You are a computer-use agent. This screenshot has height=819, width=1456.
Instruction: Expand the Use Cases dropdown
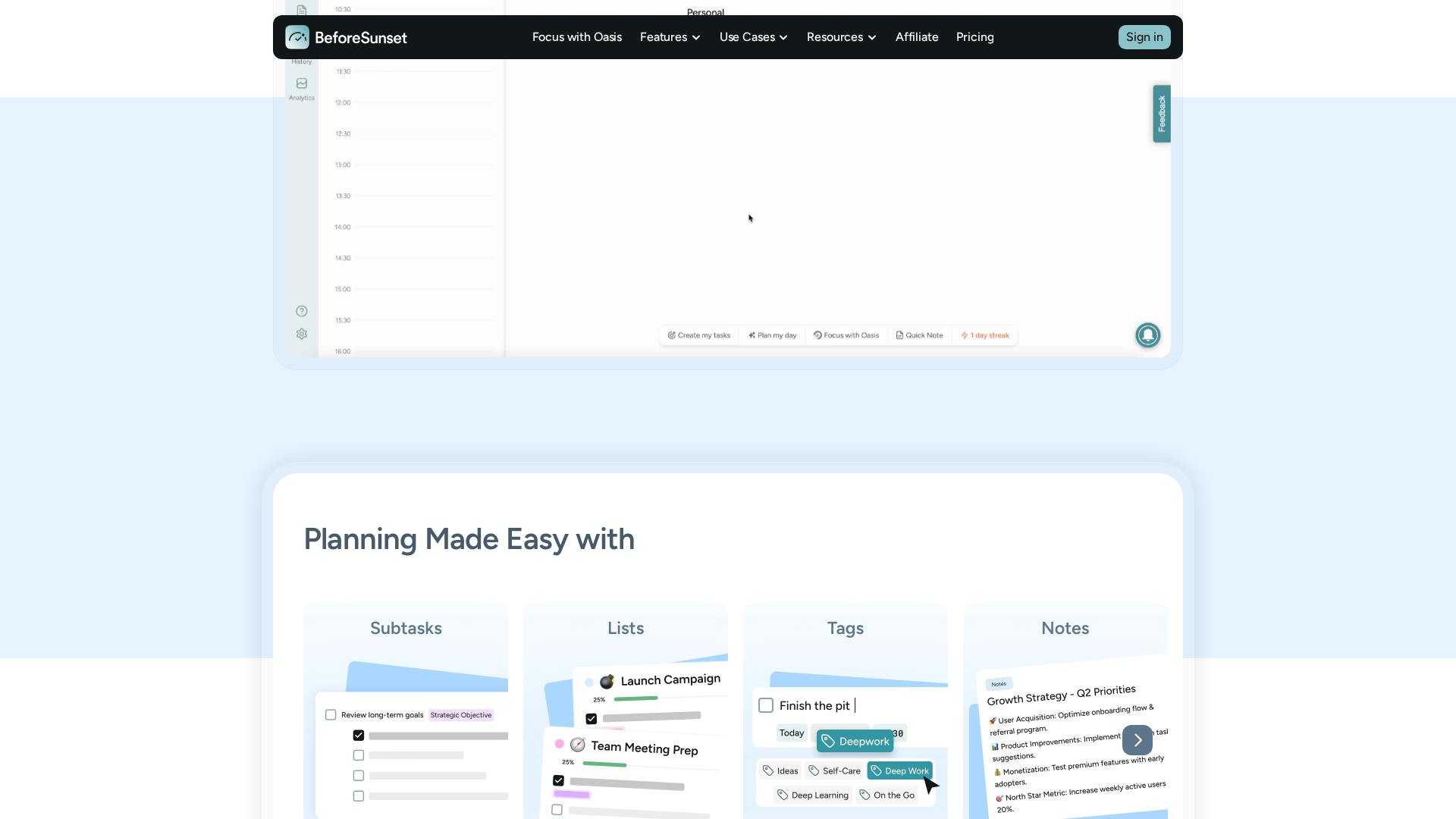753,37
